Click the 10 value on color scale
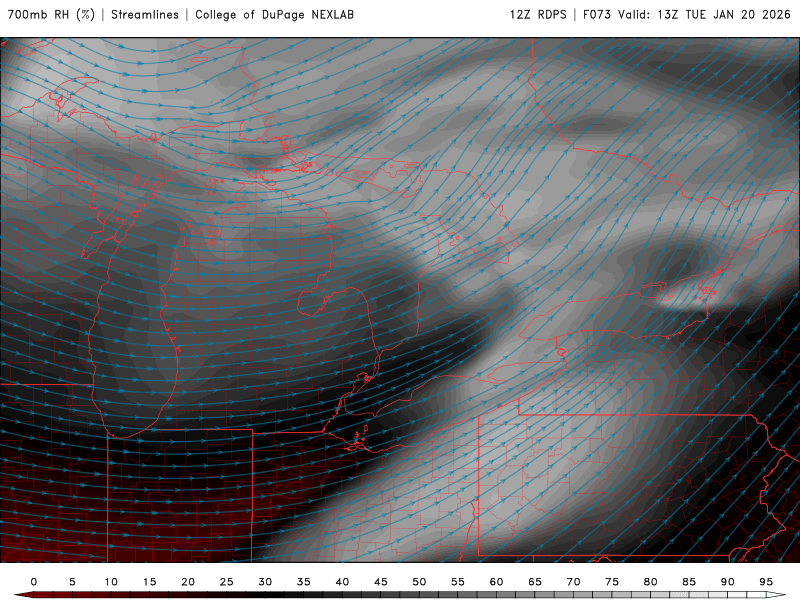 (111, 582)
